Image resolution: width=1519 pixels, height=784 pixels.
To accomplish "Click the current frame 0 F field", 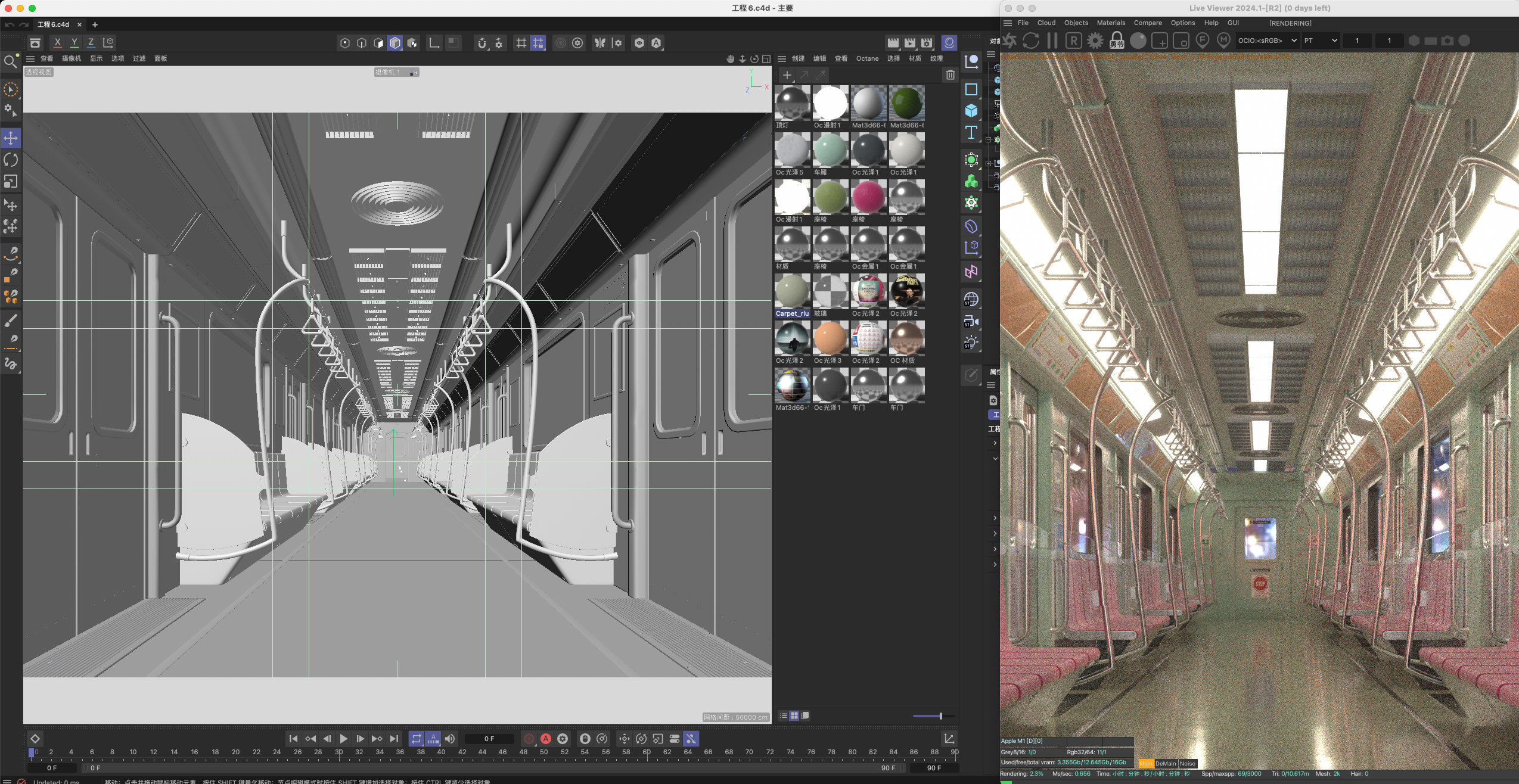I will [x=489, y=739].
